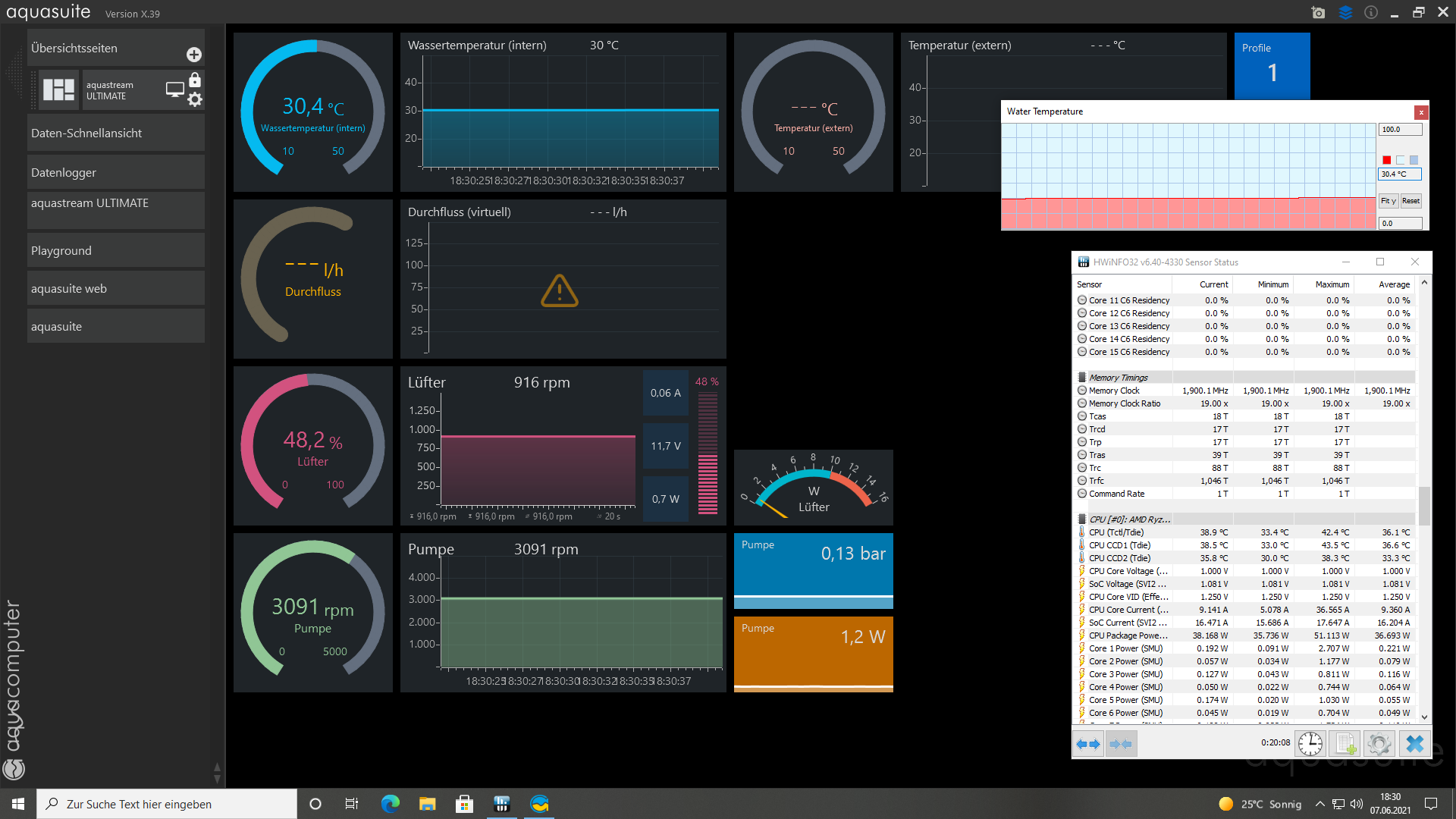Reset sensor timer with clock icon

coord(1310,744)
